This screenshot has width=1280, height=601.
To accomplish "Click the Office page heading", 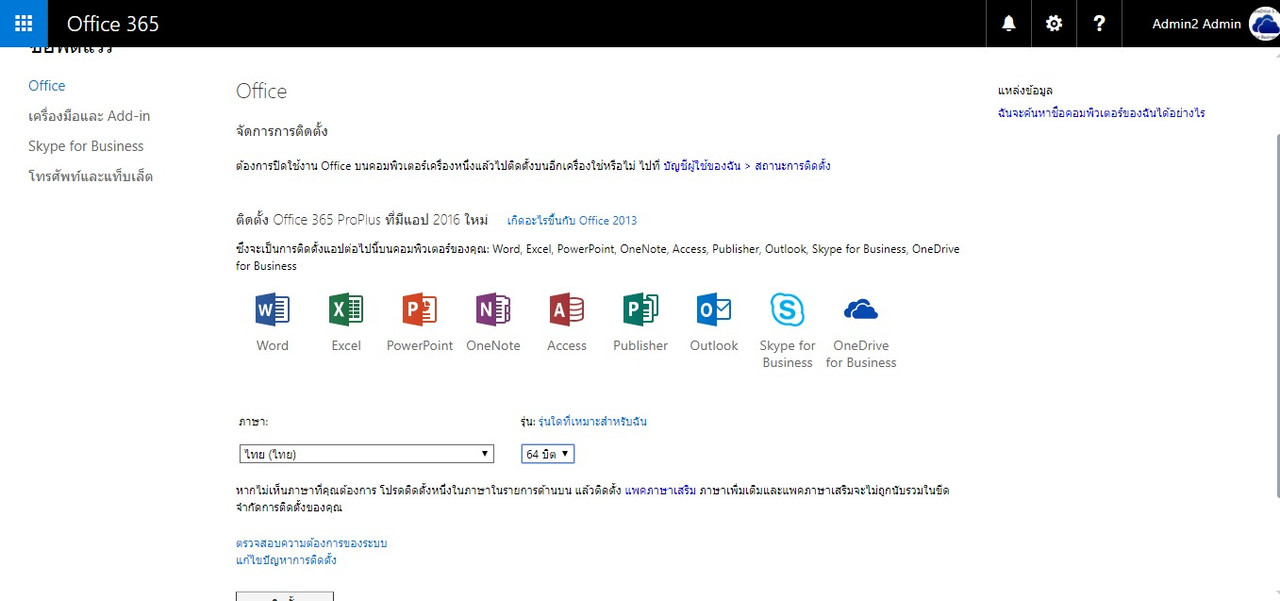I will click(261, 91).
